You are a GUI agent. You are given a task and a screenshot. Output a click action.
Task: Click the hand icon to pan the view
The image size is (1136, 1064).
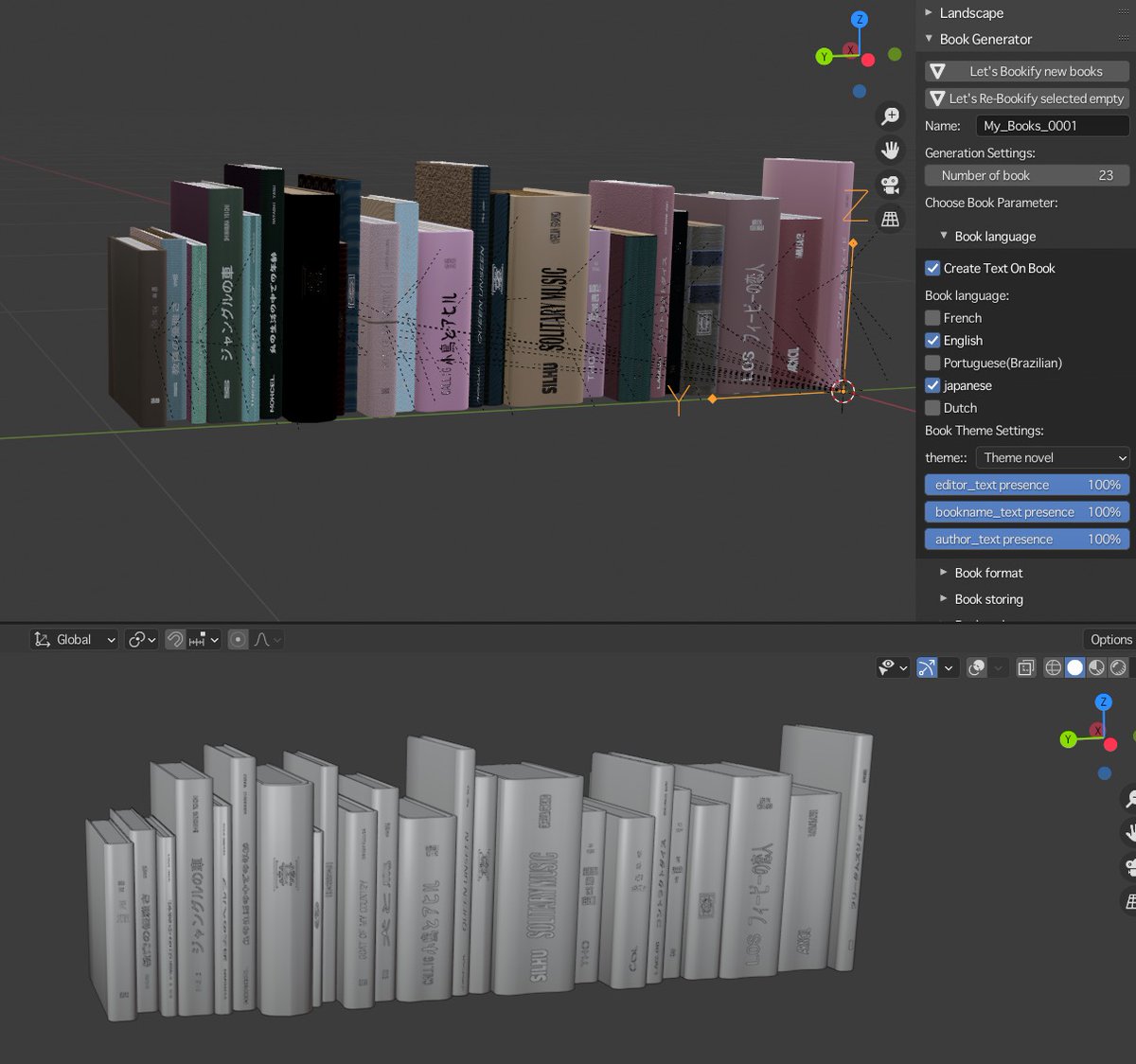click(x=889, y=150)
